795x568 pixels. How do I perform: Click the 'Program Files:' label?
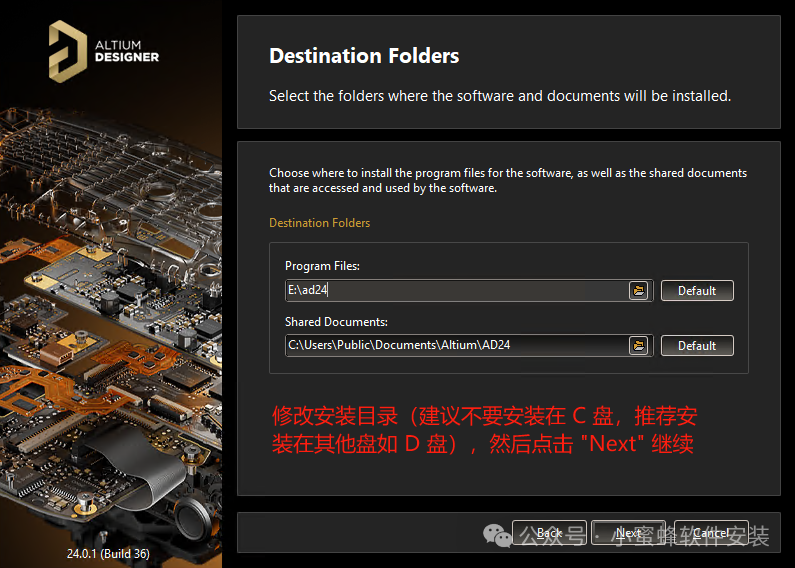click(322, 266)
